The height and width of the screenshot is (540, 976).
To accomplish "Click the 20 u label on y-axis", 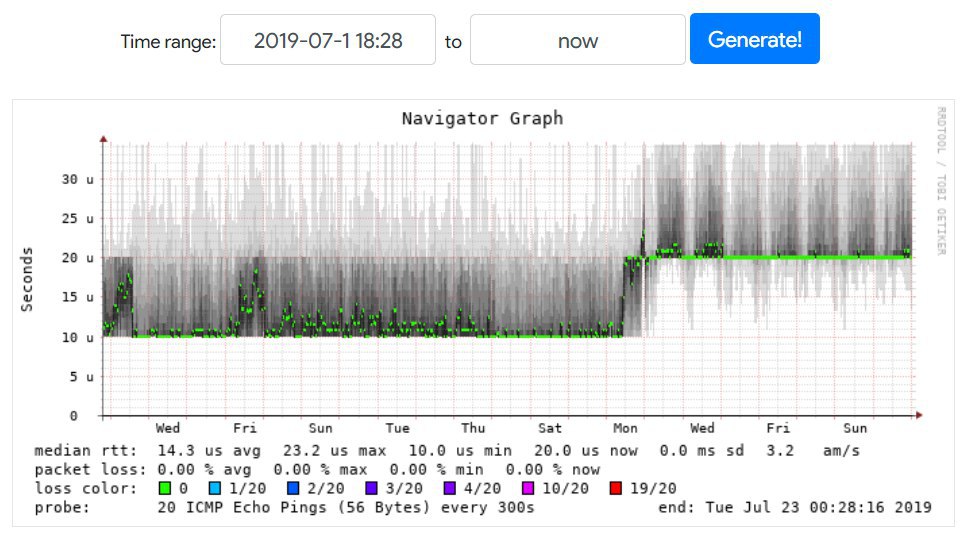I will tap(77, 258).
